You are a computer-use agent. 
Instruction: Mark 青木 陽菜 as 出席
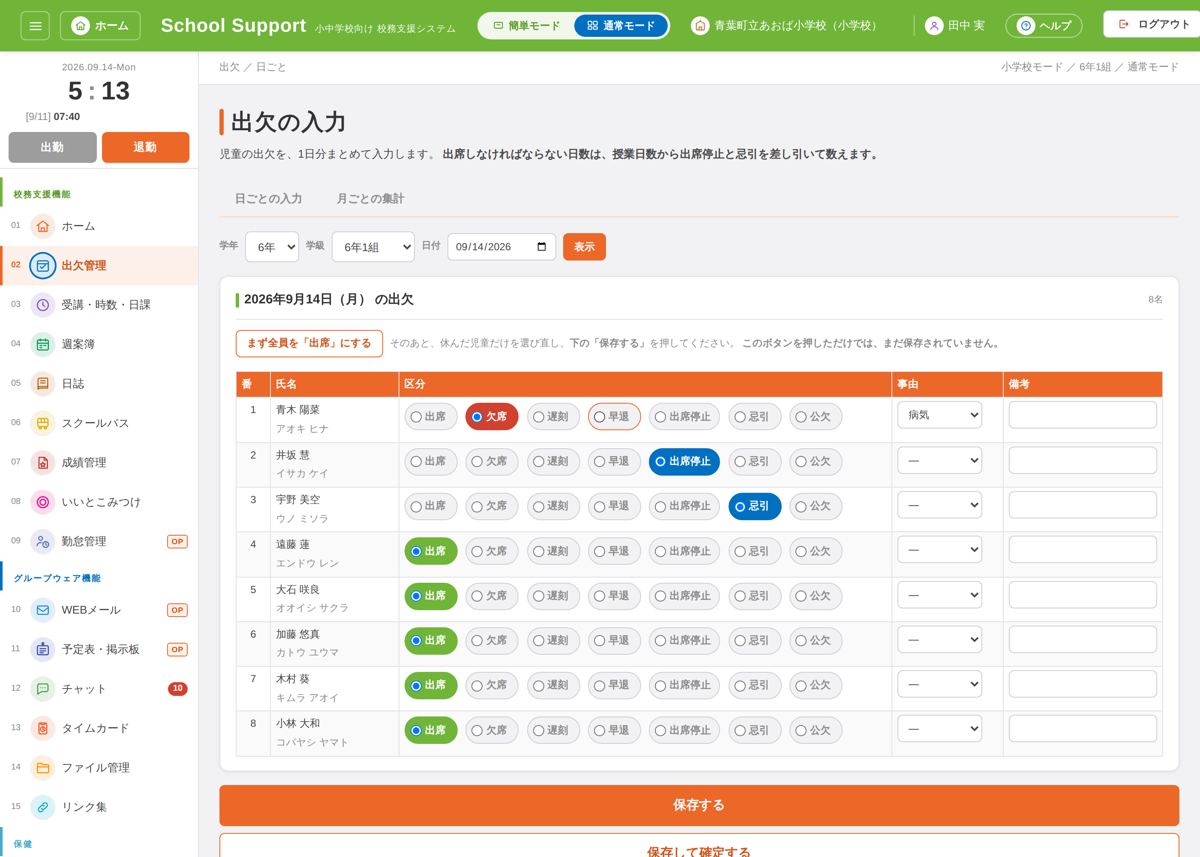coord(431,417)
